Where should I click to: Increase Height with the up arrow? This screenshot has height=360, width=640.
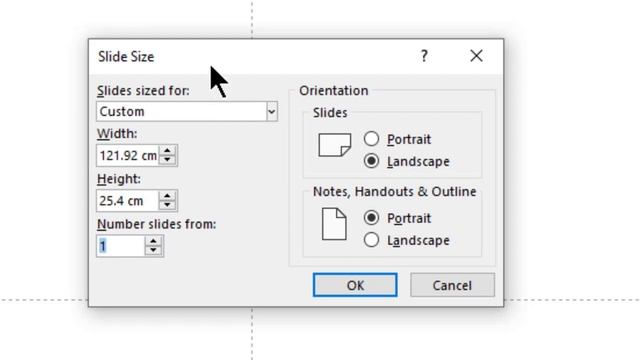pyautogui.click(x=167, y=196)
